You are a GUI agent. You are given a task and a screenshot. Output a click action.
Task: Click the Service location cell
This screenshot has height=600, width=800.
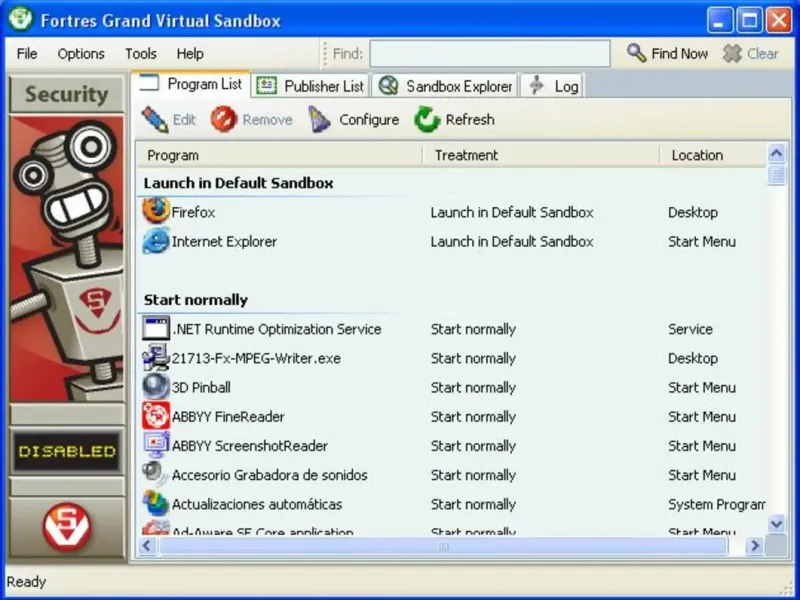(x=690, y=329)
